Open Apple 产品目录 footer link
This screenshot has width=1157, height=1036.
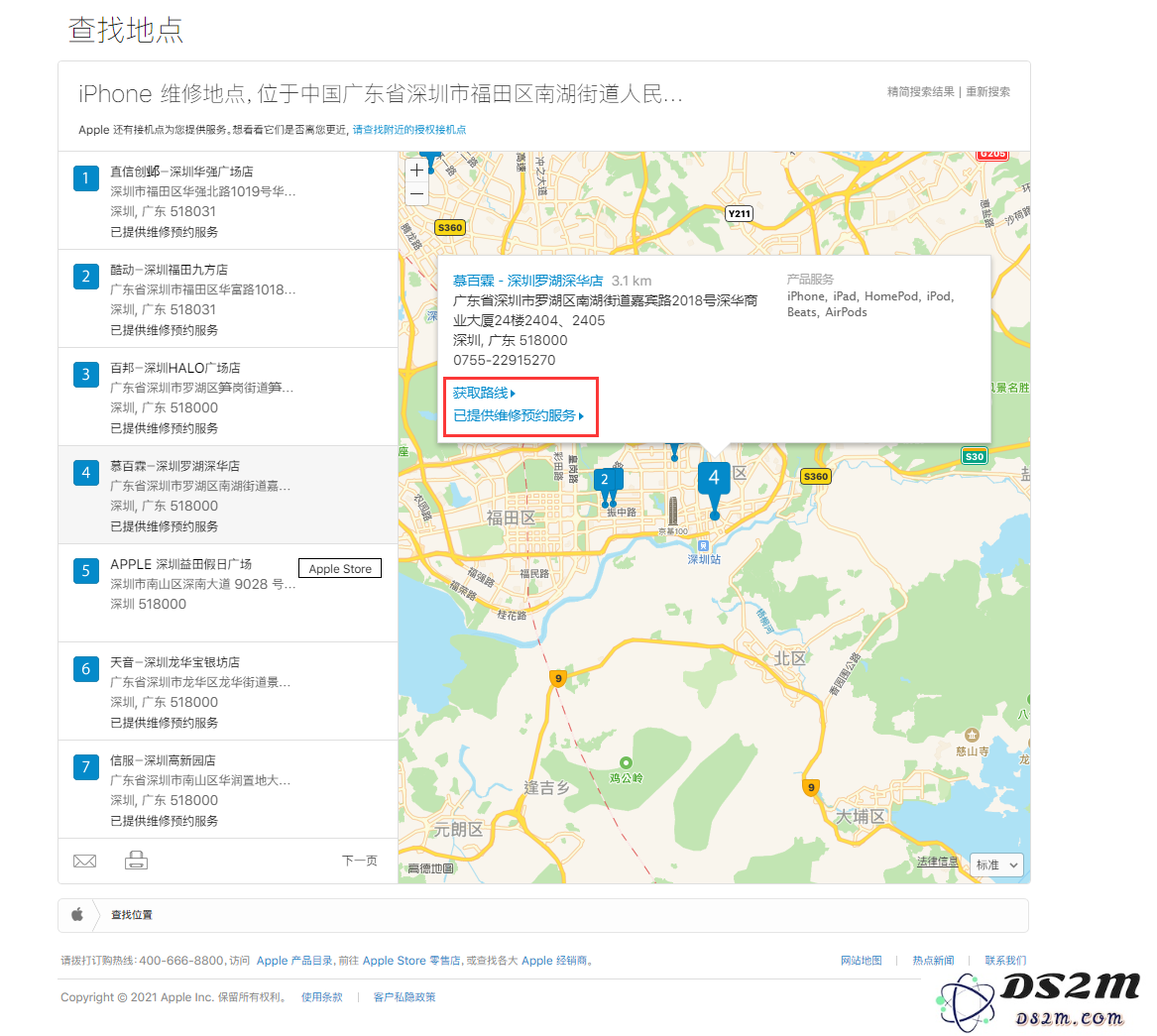pyautogui.click(x=293, y=961)
